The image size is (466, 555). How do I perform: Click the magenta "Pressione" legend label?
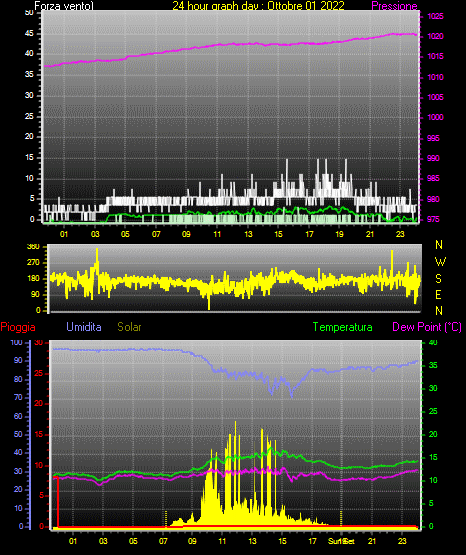pyautogui.click(x=394, y=6)
